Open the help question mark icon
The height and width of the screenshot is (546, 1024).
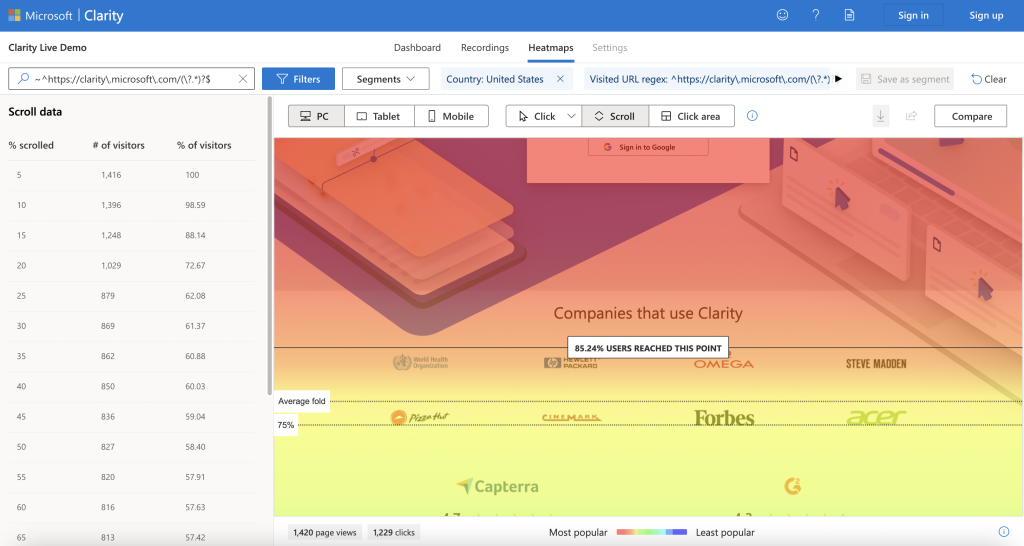[x=816, y=15]
